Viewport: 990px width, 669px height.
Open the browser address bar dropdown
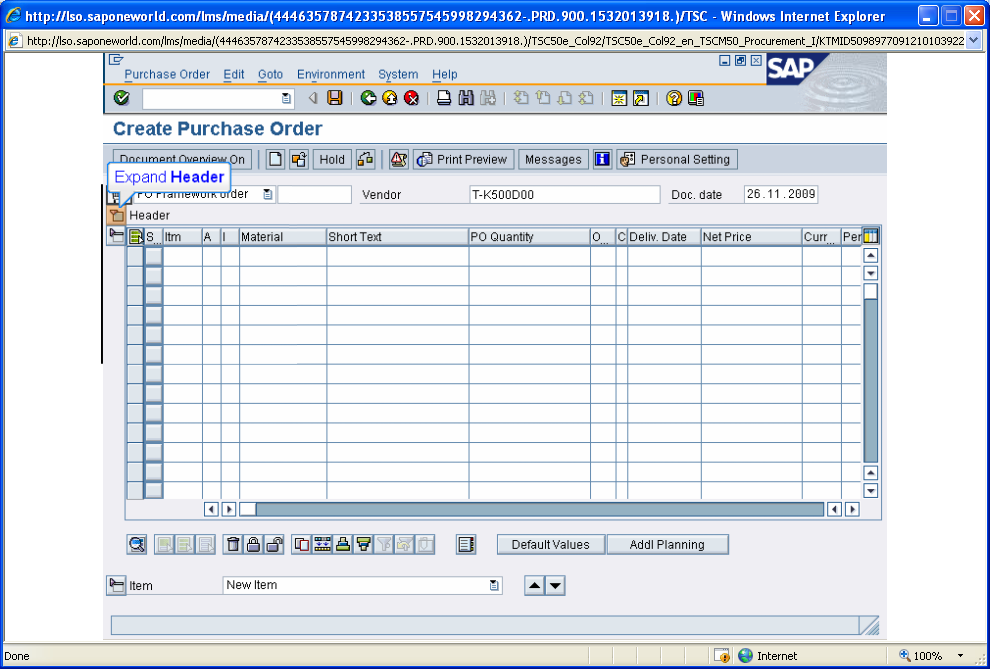click(x=973, y=41)
